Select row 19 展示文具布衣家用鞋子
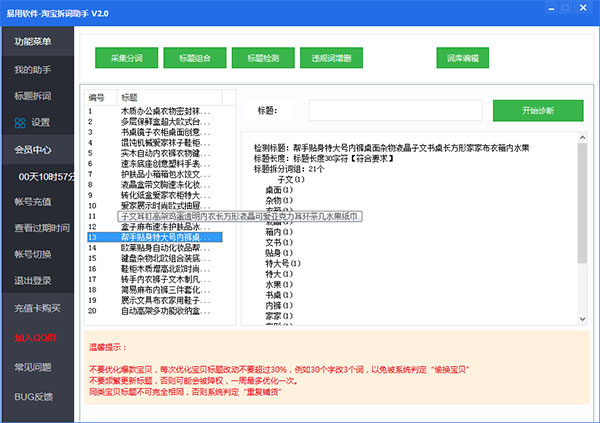The height and width of the screenshot is (423, 600). (x=155, y=300)
